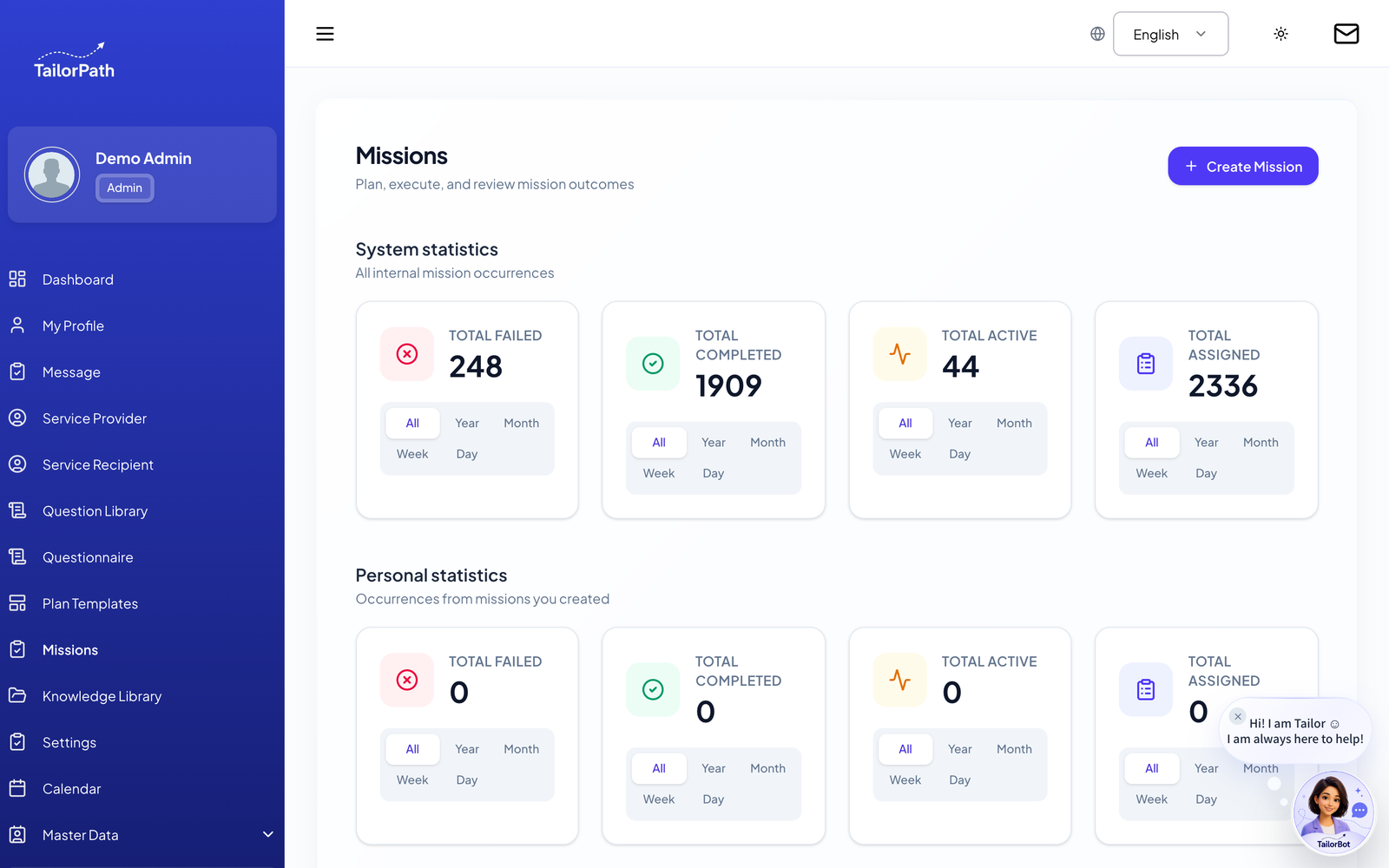Click the Admin role badge

pyautogui.click(x=124, y=187)
